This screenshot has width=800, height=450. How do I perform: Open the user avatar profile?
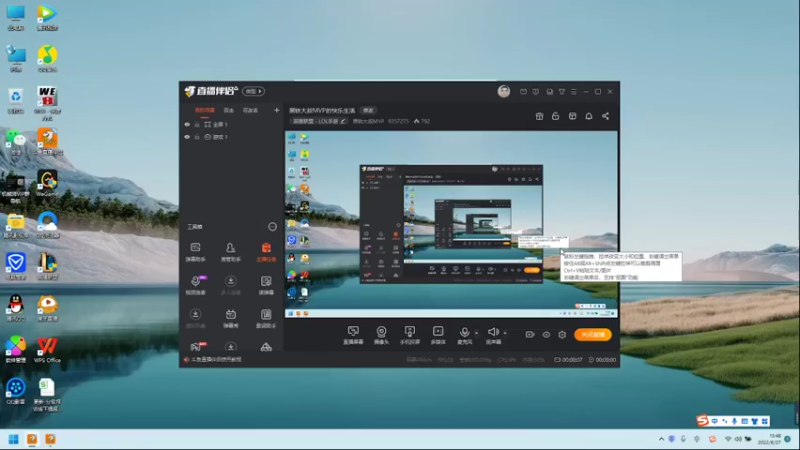pos(504,91)
